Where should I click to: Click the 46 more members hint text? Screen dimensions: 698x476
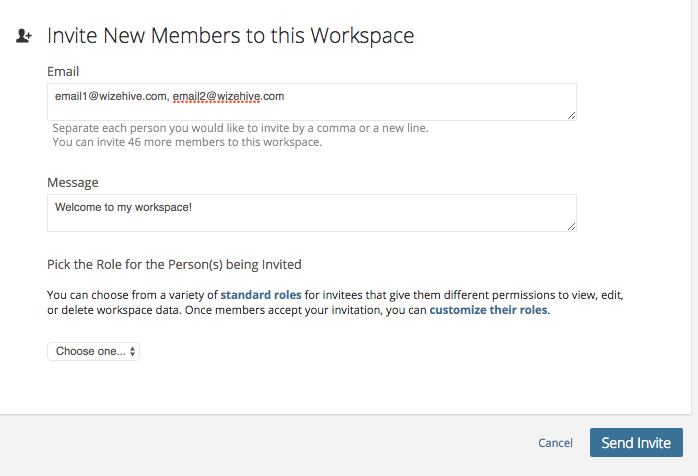pyautogui.click(x=187, y=142)
